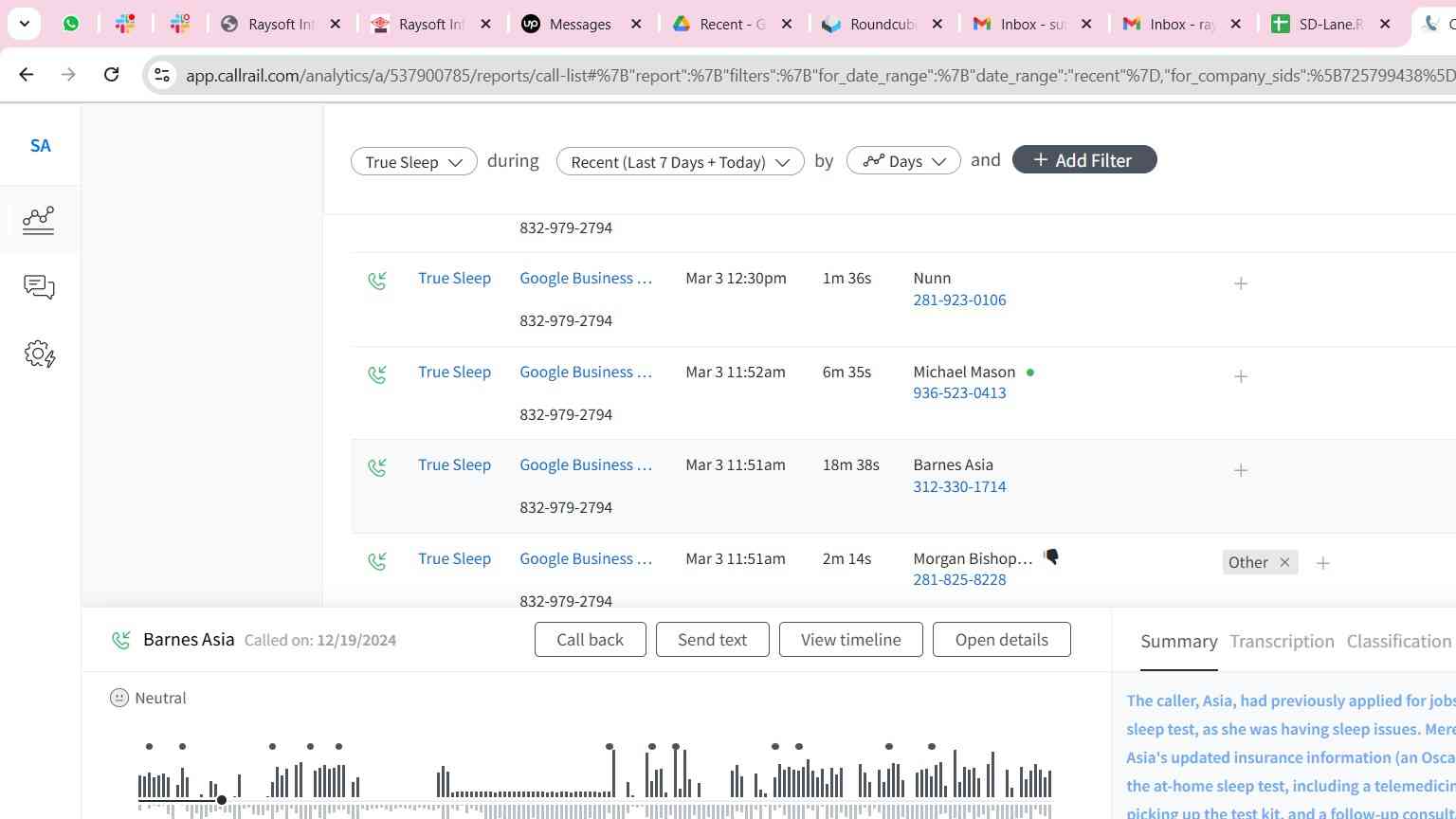1456x819 pixels.
Task: Open Google Business source in Michael Mason row
Action: pyautogui.click(x=586, y=372)
